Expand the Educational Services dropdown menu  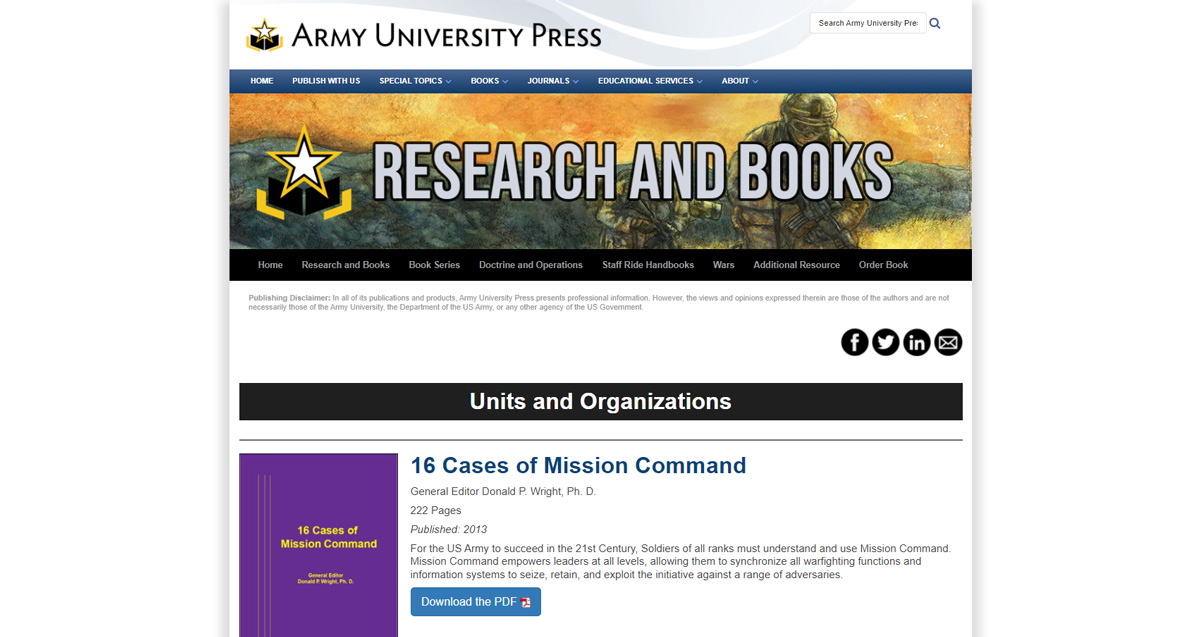coord(650,81)
